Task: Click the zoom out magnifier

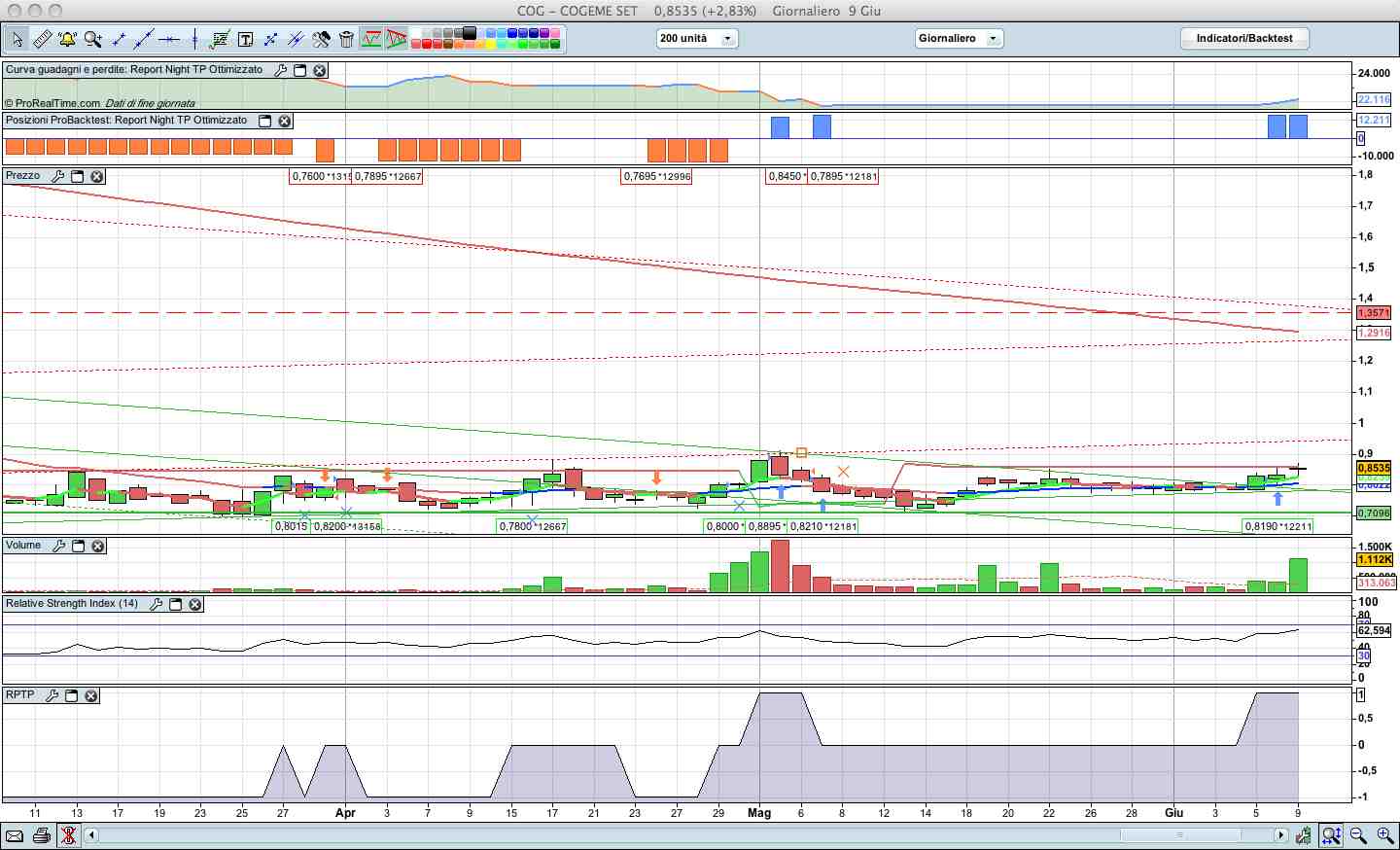Action: coord(1358,835)
